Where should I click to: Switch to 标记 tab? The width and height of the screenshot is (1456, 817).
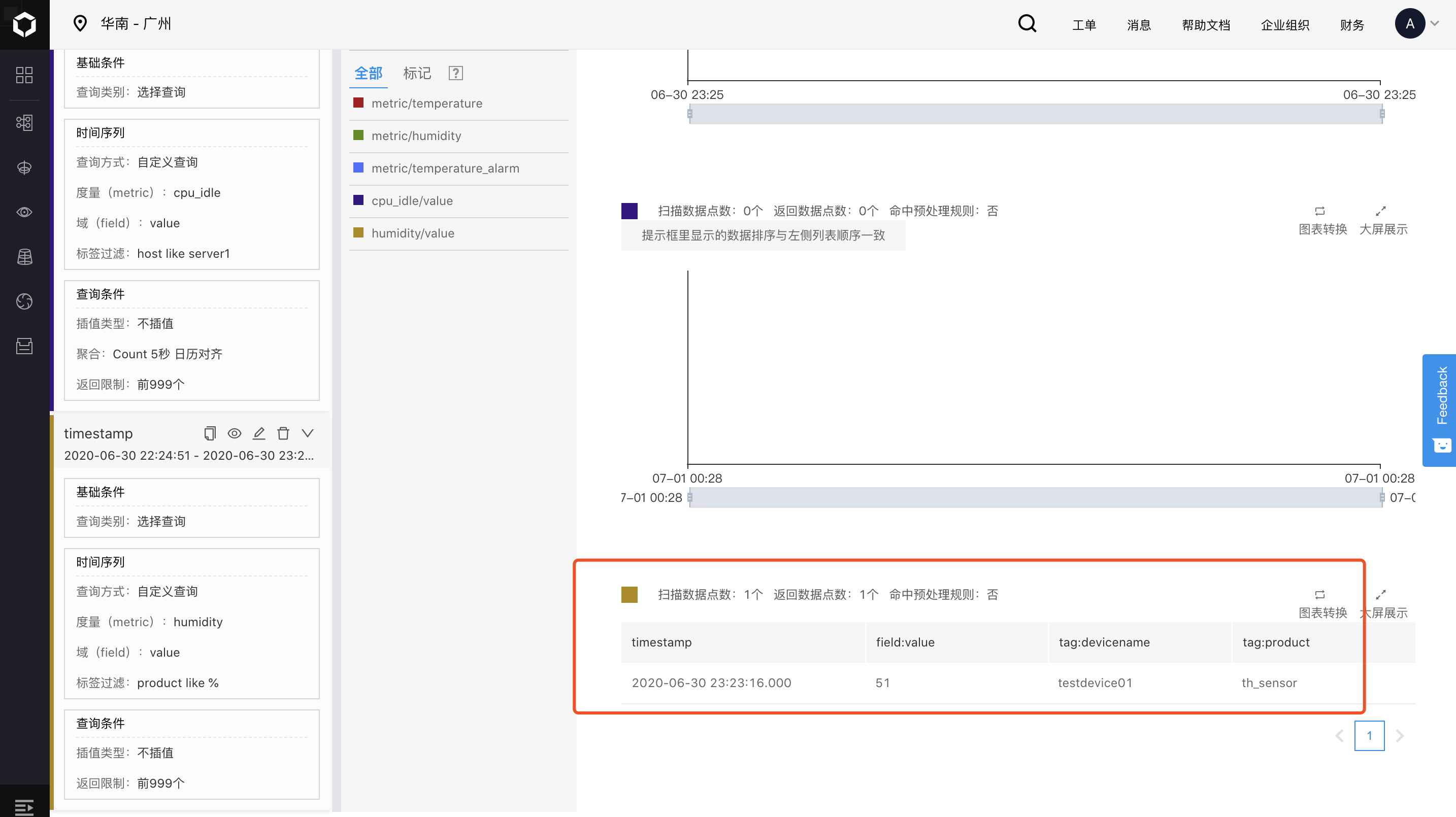coord(417,73)
